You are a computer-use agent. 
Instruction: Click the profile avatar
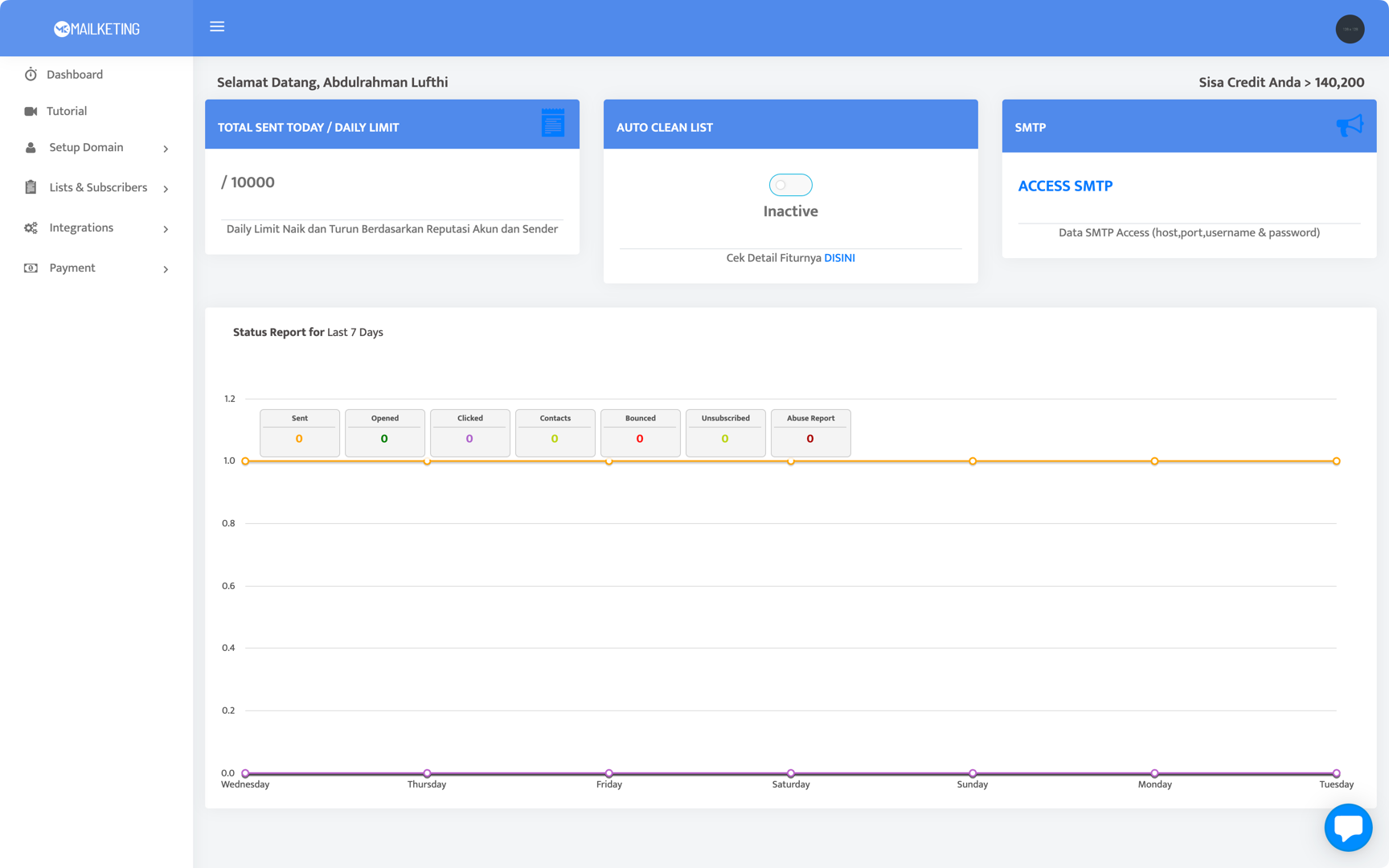coord(1350,29)
